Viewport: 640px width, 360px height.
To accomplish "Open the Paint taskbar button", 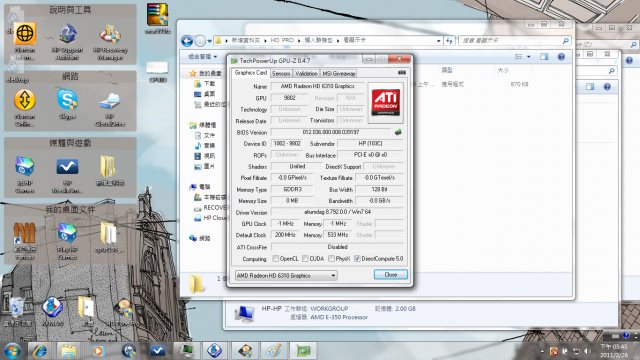I will coord(273,351).
